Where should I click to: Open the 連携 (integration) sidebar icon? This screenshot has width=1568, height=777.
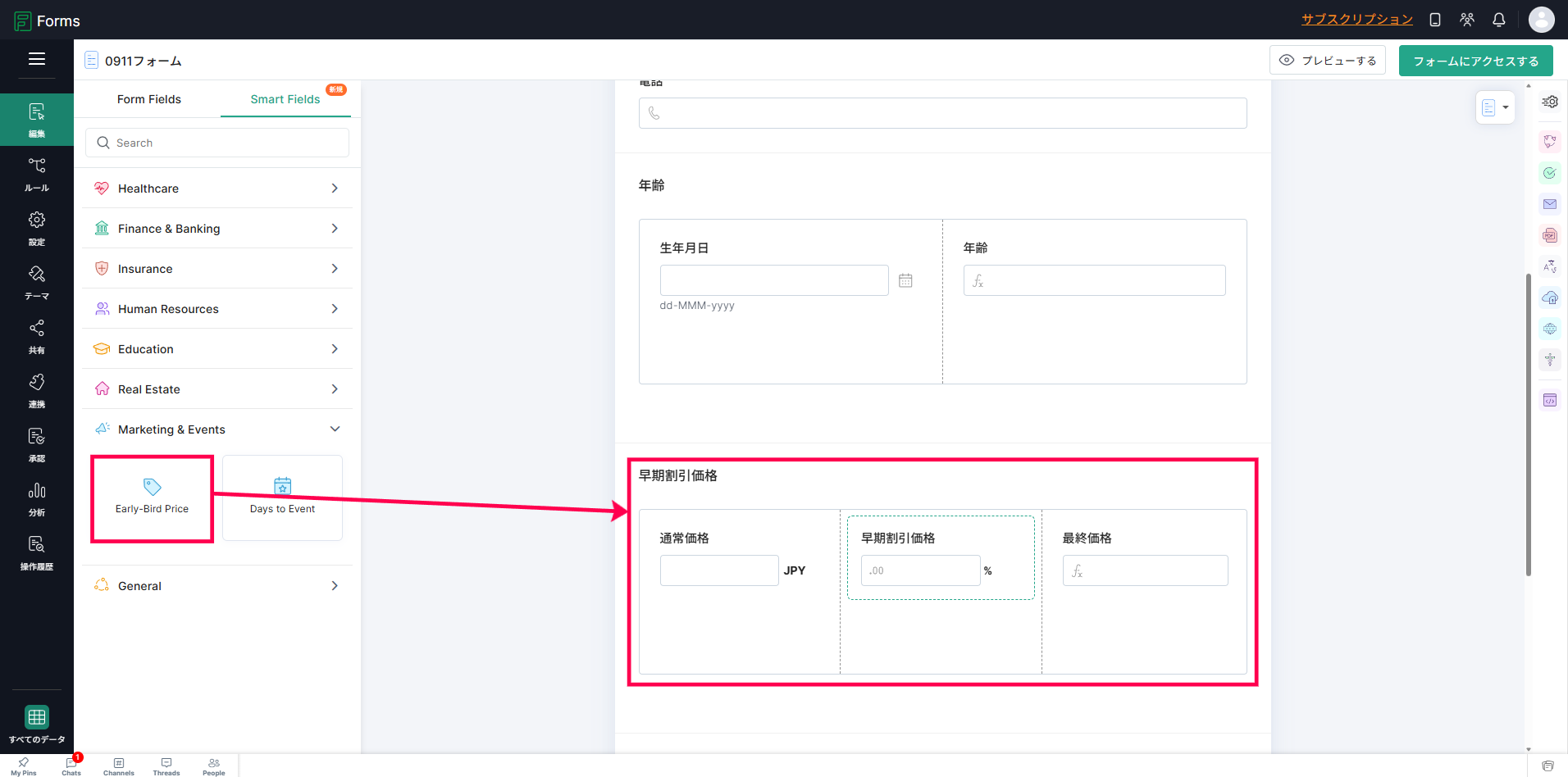37,390
